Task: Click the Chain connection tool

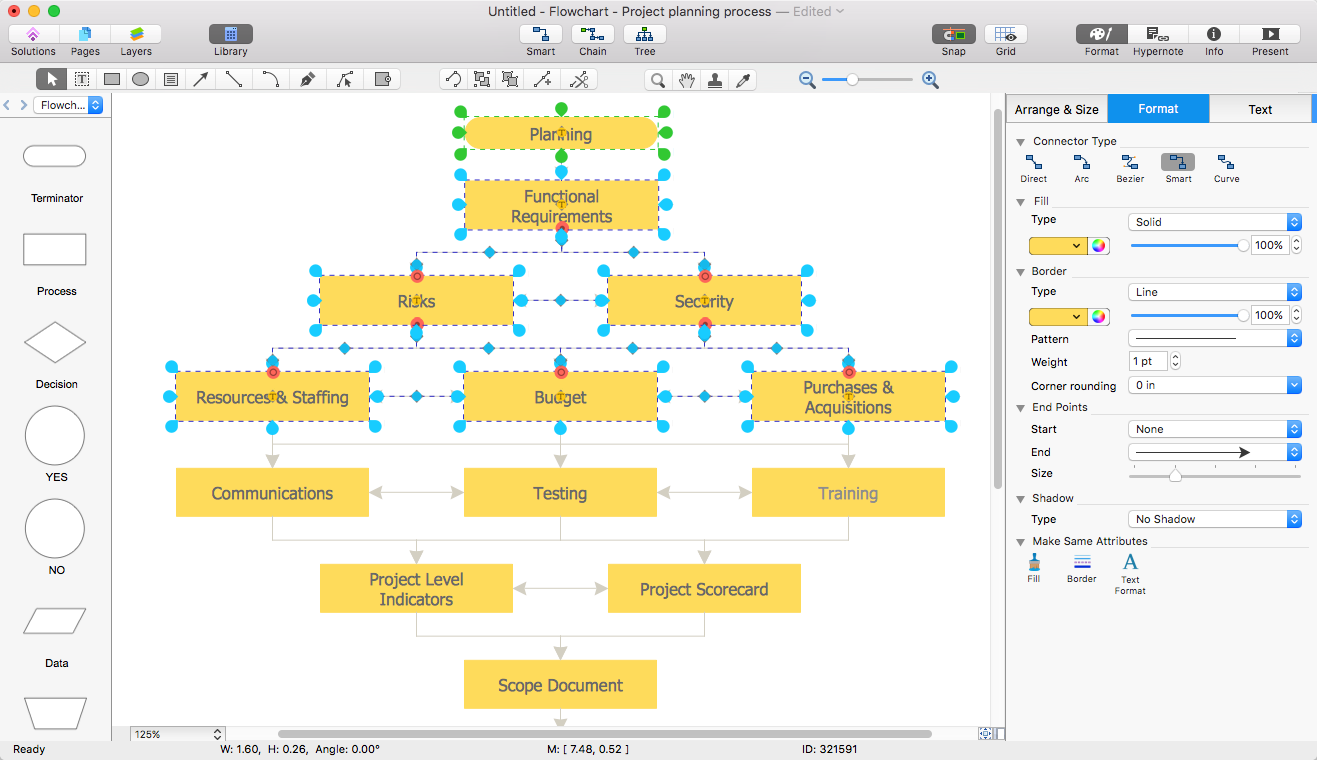Action: 592,35
